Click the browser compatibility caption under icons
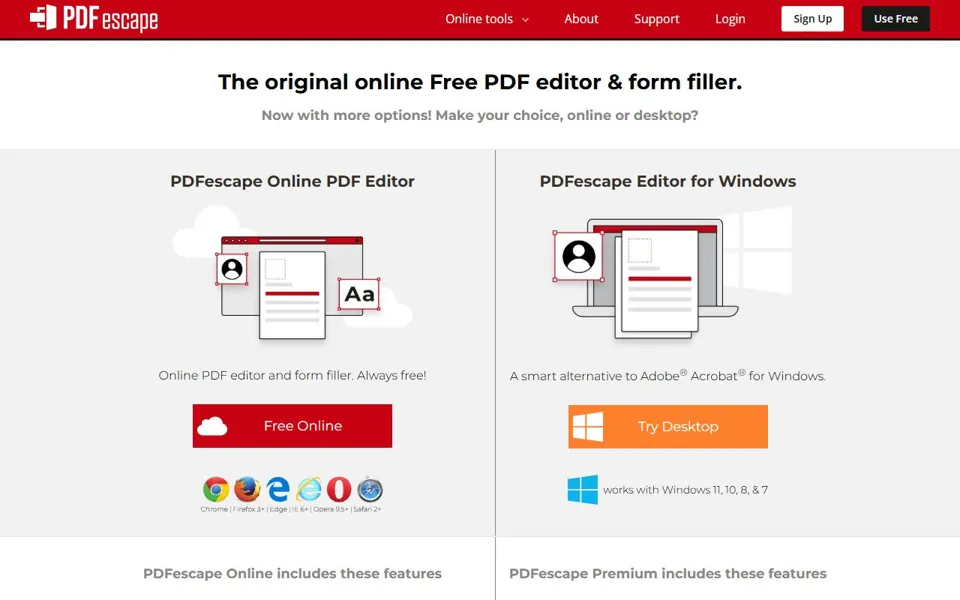 291,509
